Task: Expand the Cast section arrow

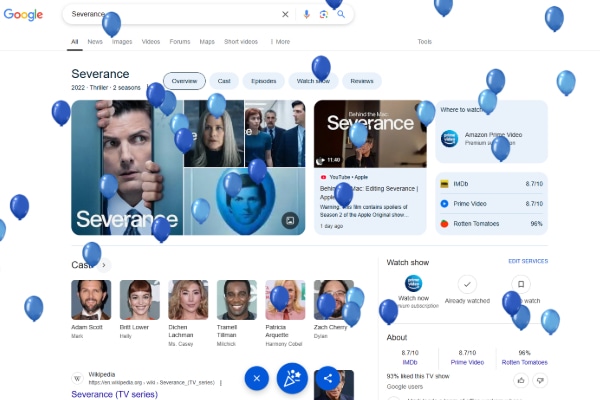Action: click(104, 265)
